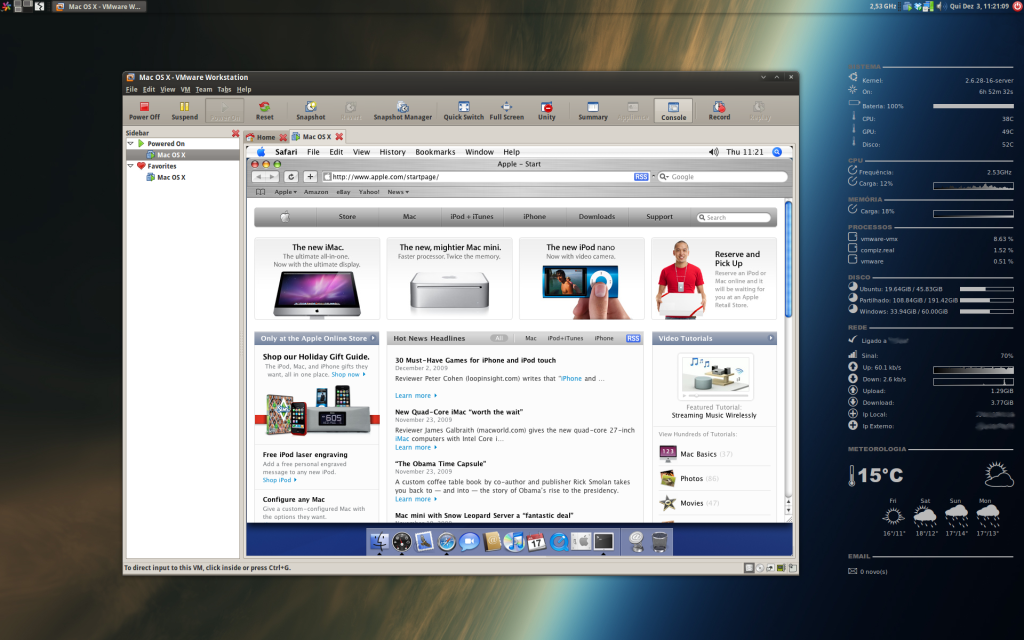Open the Store section on Apple site
Viewport: 1024px width, 640px height.
tap(347, 217)
